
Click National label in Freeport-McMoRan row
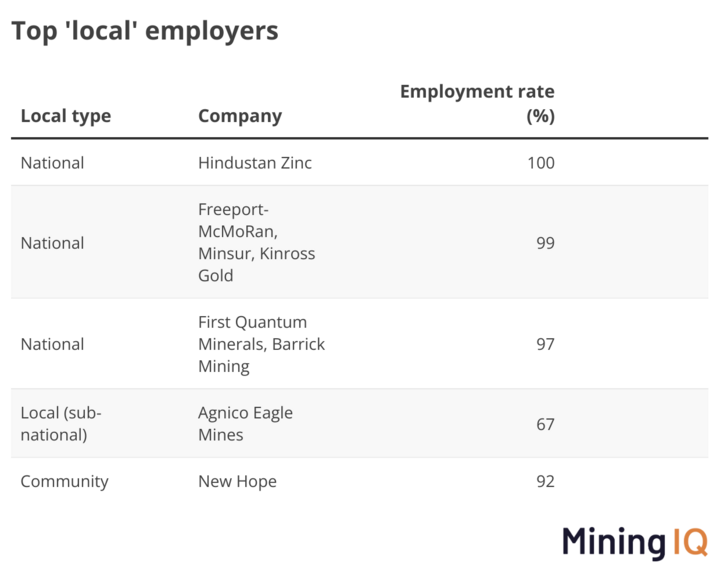(x=52, y=242)
